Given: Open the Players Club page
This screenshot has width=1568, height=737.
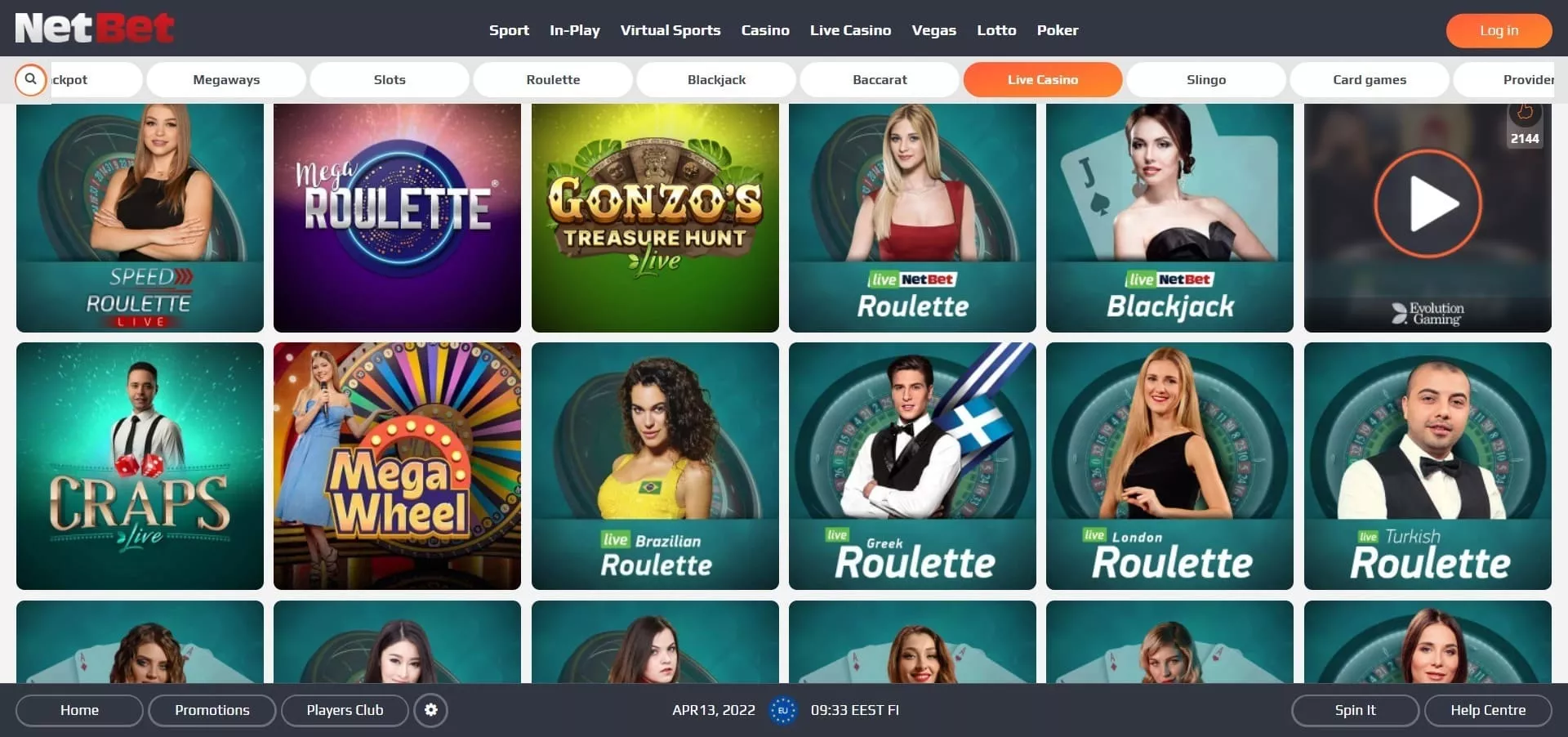Looking at the screenshot, I should [x=345, y=710].
